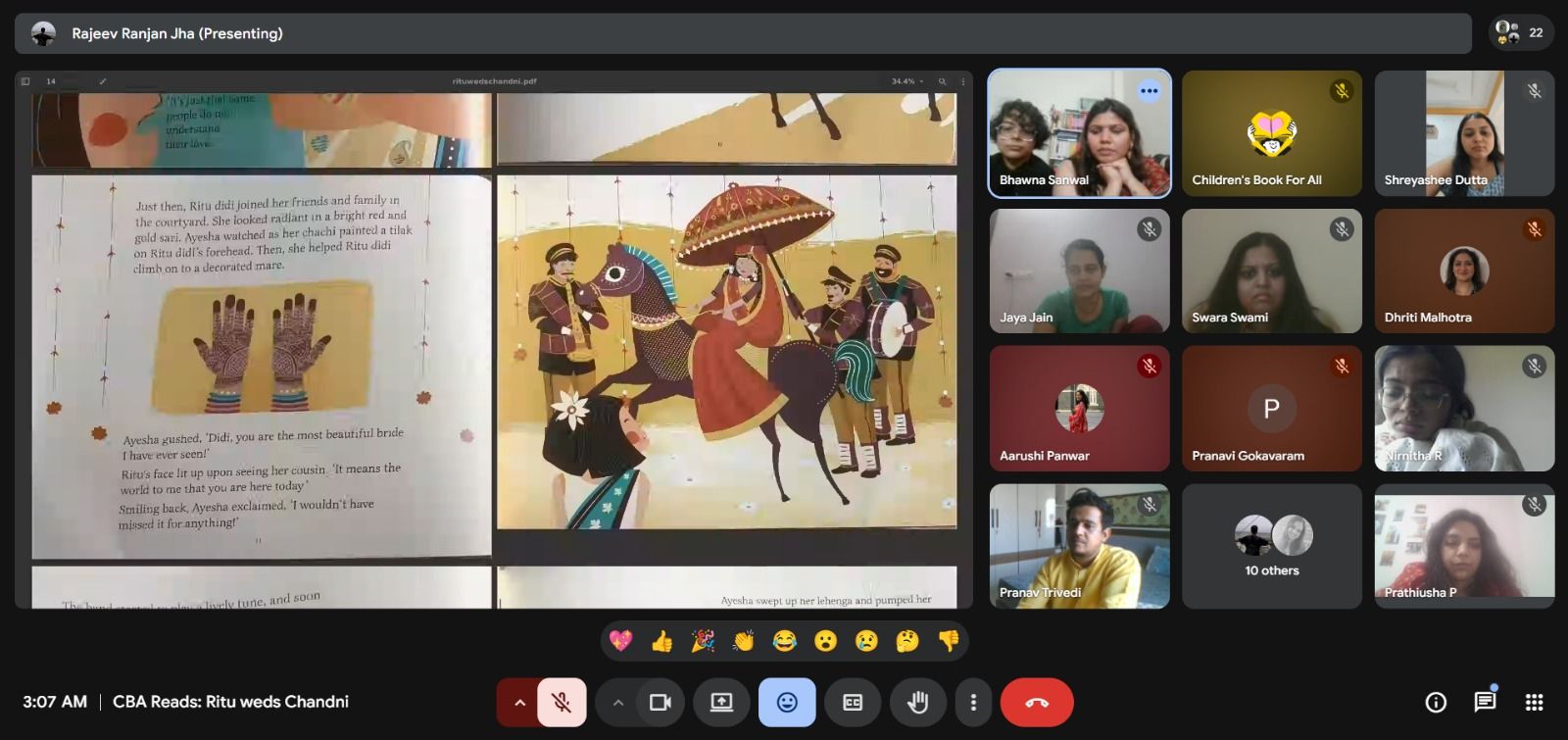Select Pranavi Gokavaram's tile
The width and height of the screenshot is (1568, 740).
pyautogui.click(x=1272, y=409)
